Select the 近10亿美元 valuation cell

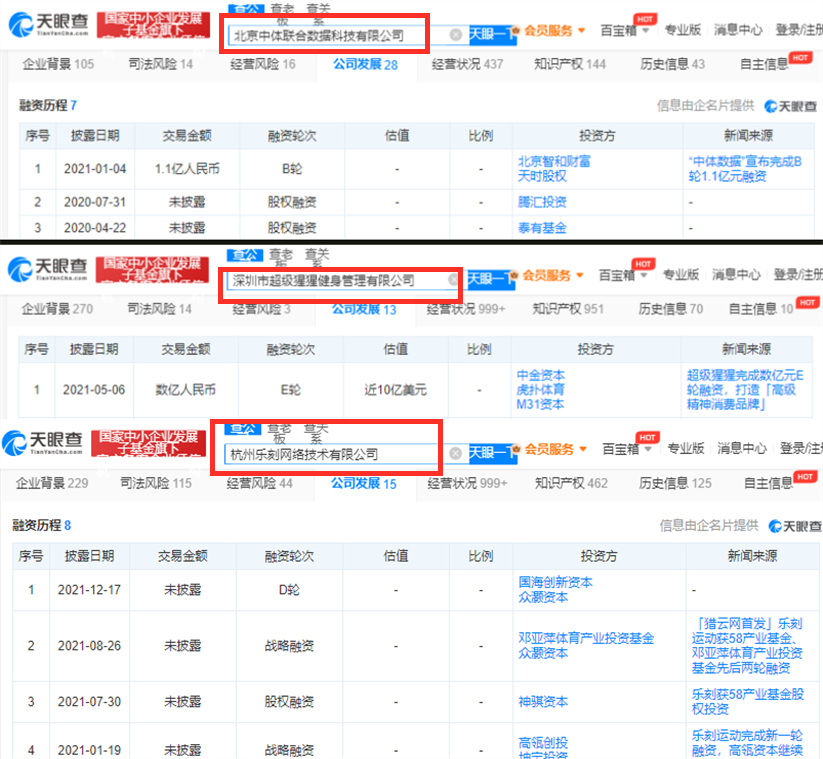[396, 390]
